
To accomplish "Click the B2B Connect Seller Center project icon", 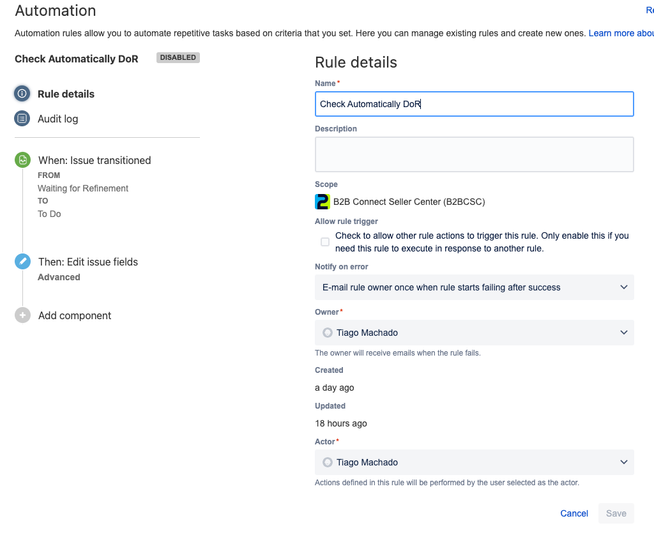I will tap(322, 202).
